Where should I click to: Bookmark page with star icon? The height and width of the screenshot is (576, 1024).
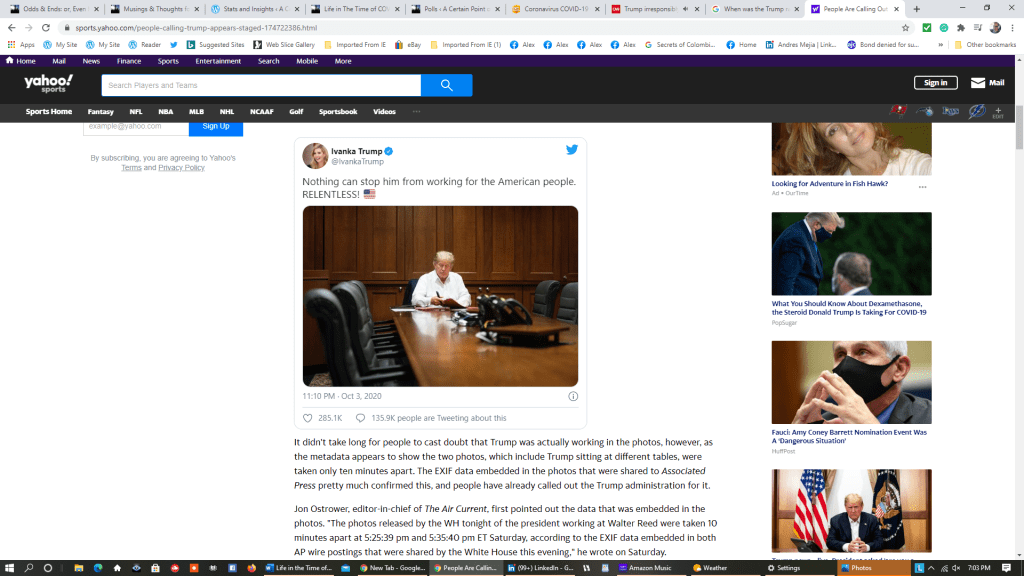[905, 28]
